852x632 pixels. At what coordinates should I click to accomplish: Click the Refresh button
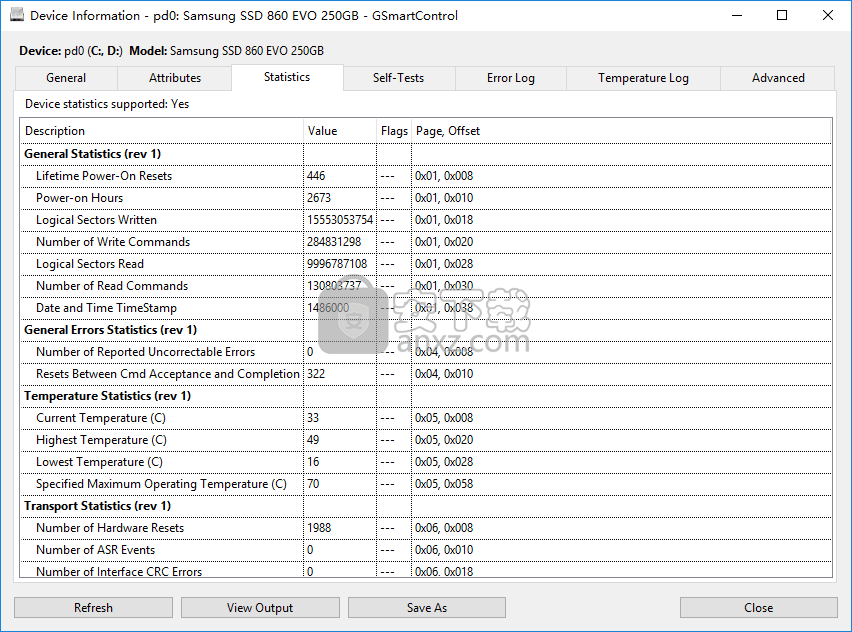(93, 608)
